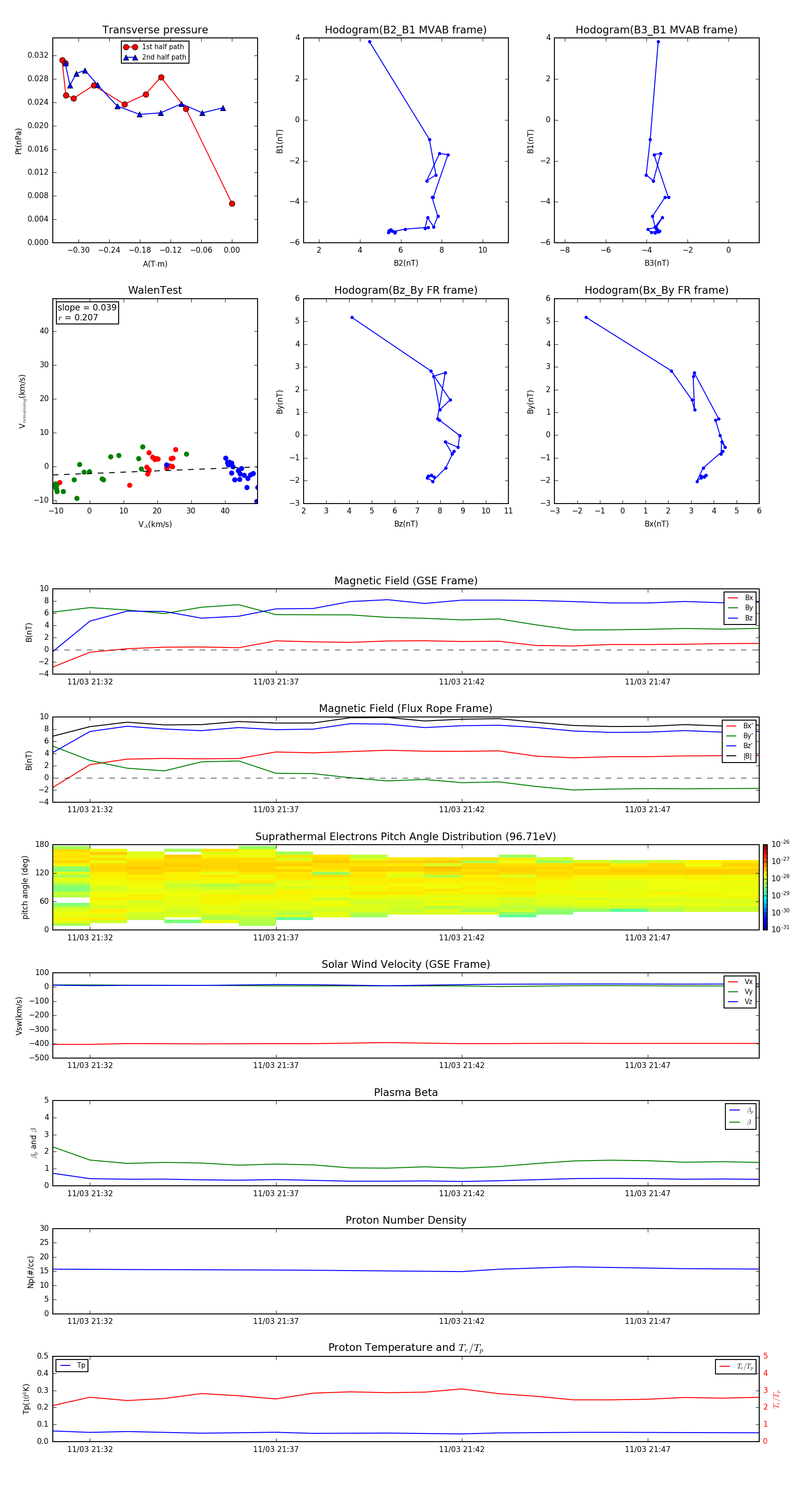Click the β legend entry below βp
Image resolution: width=812 pixels, height=1489 pixels.
[x=741, y=1122]
